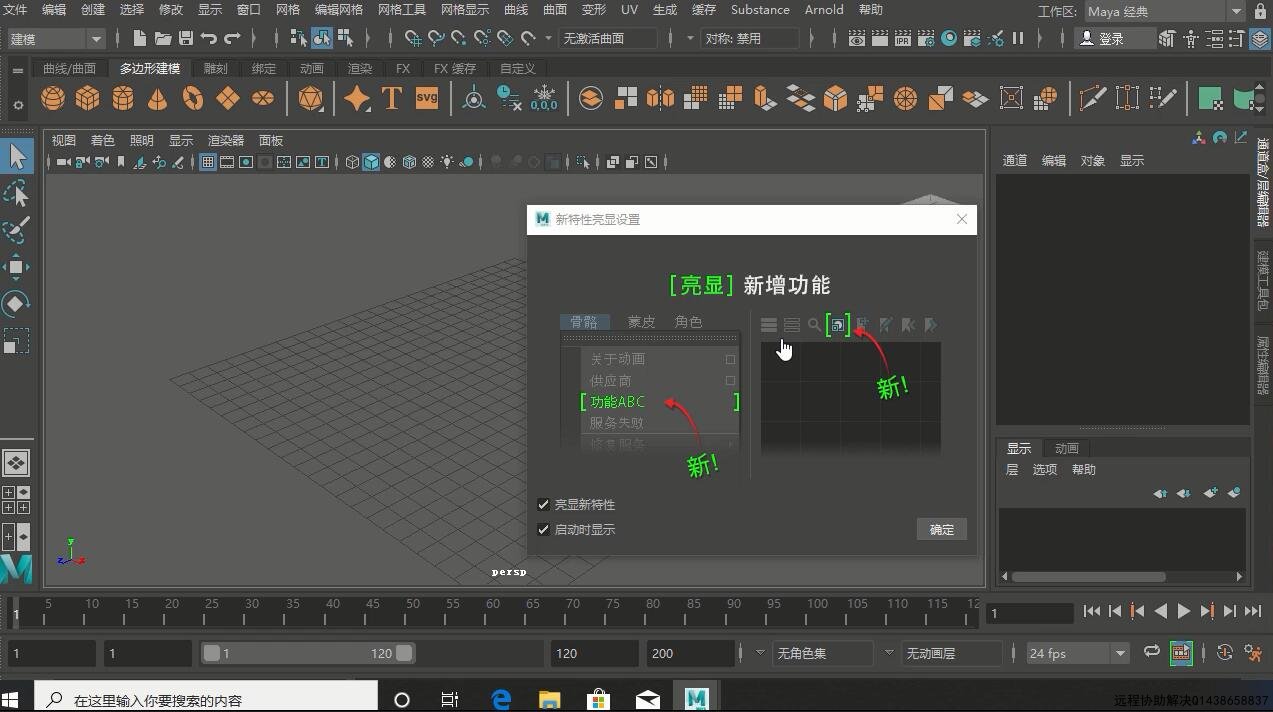This screenshot has width=1273, height=712.
Task: Open the Hypershade sphere icon
Action: [949, 38]
